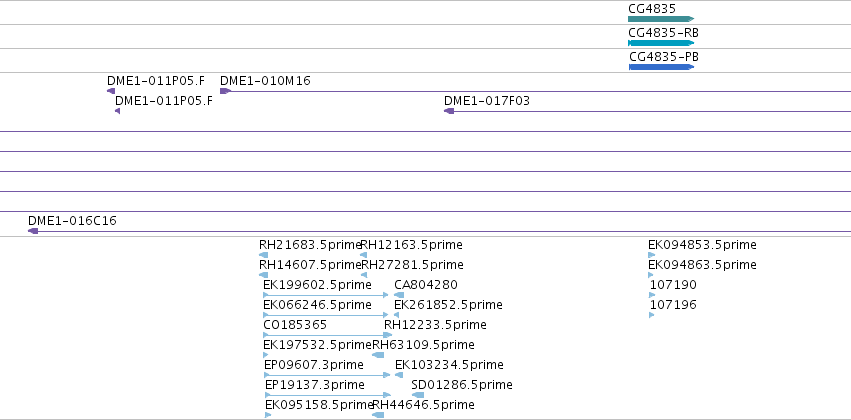Open the DME1-010M16 clone label

tap(265, 81)
